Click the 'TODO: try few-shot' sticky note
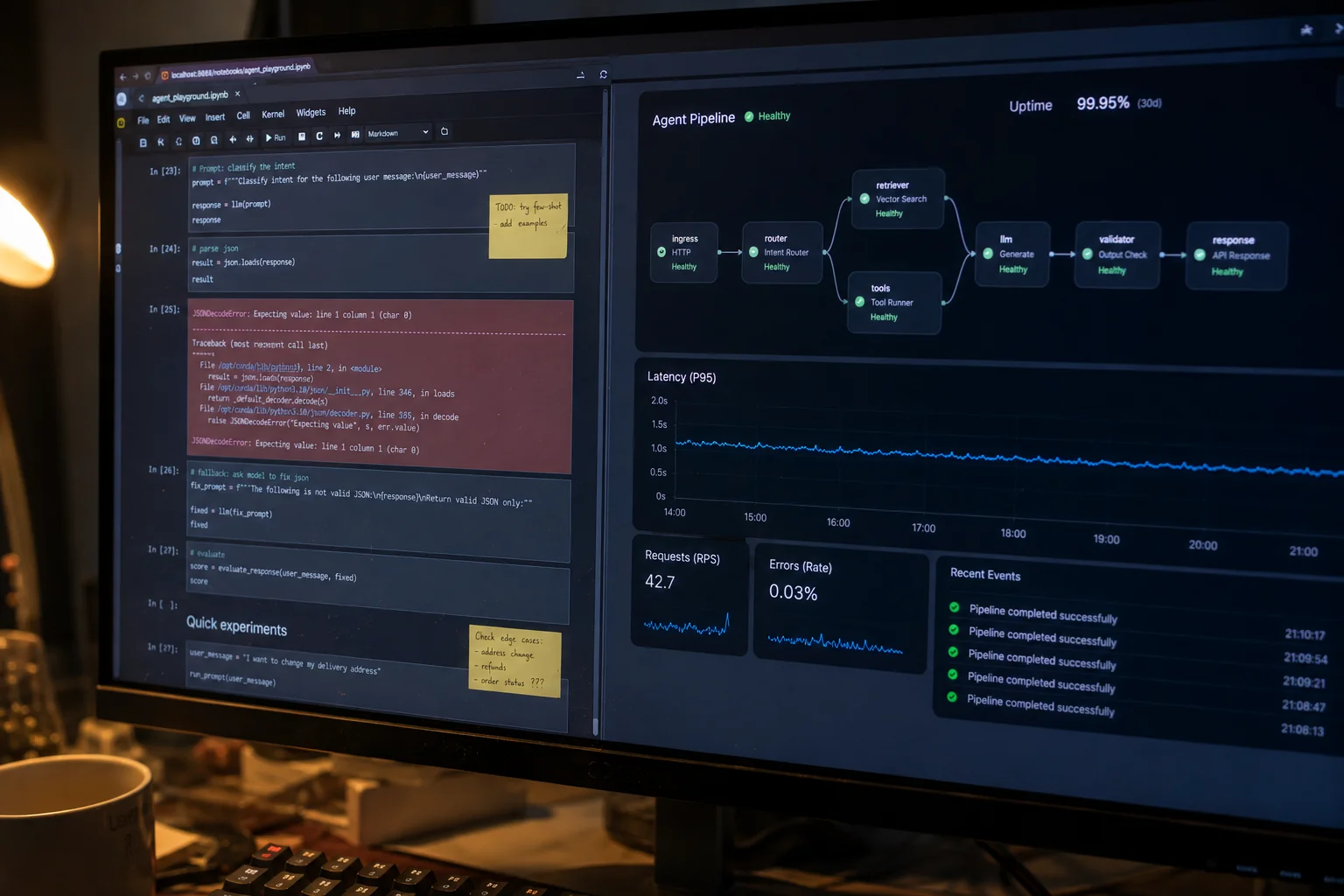Image resolution: width=1344 pixels, height=896 pixels. (x=528, y=227)
